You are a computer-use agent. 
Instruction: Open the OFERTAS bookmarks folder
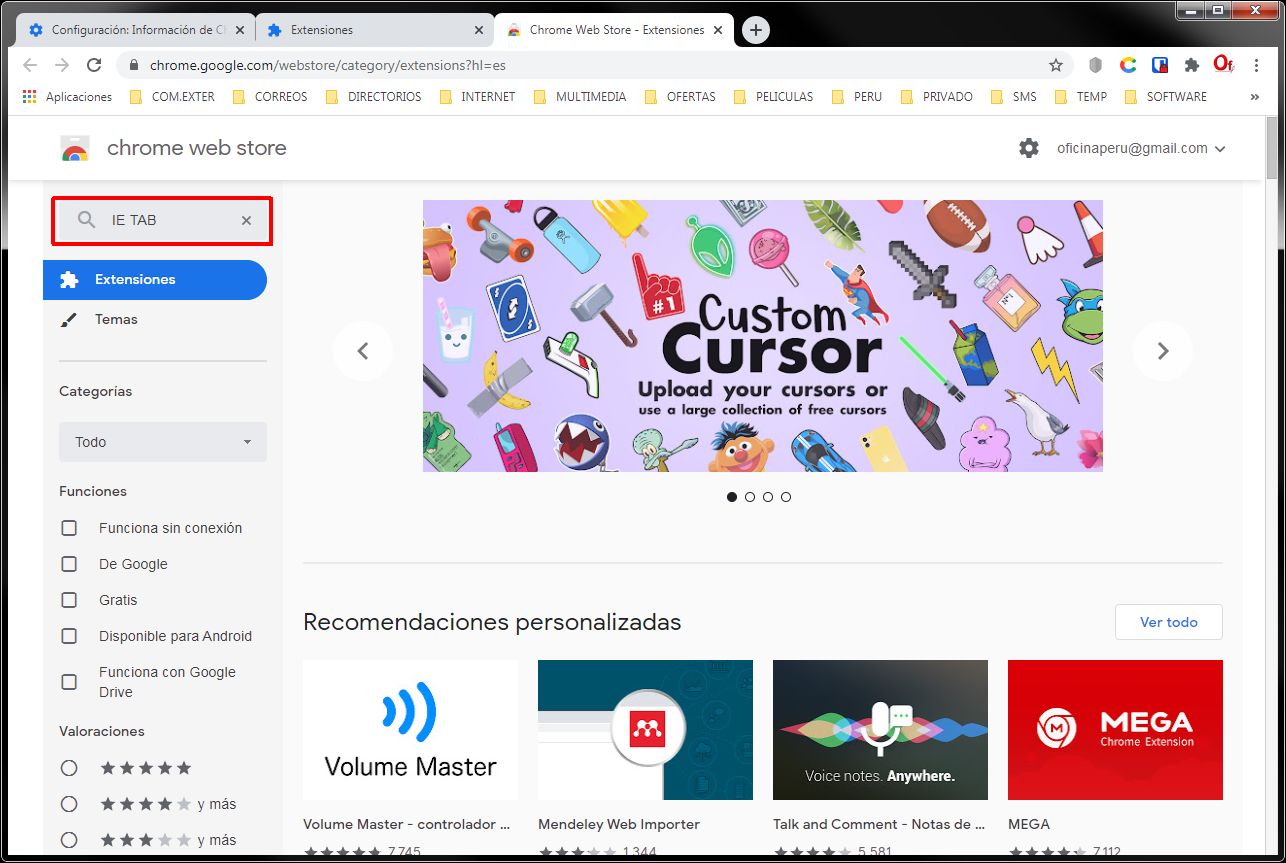point(680,97)
